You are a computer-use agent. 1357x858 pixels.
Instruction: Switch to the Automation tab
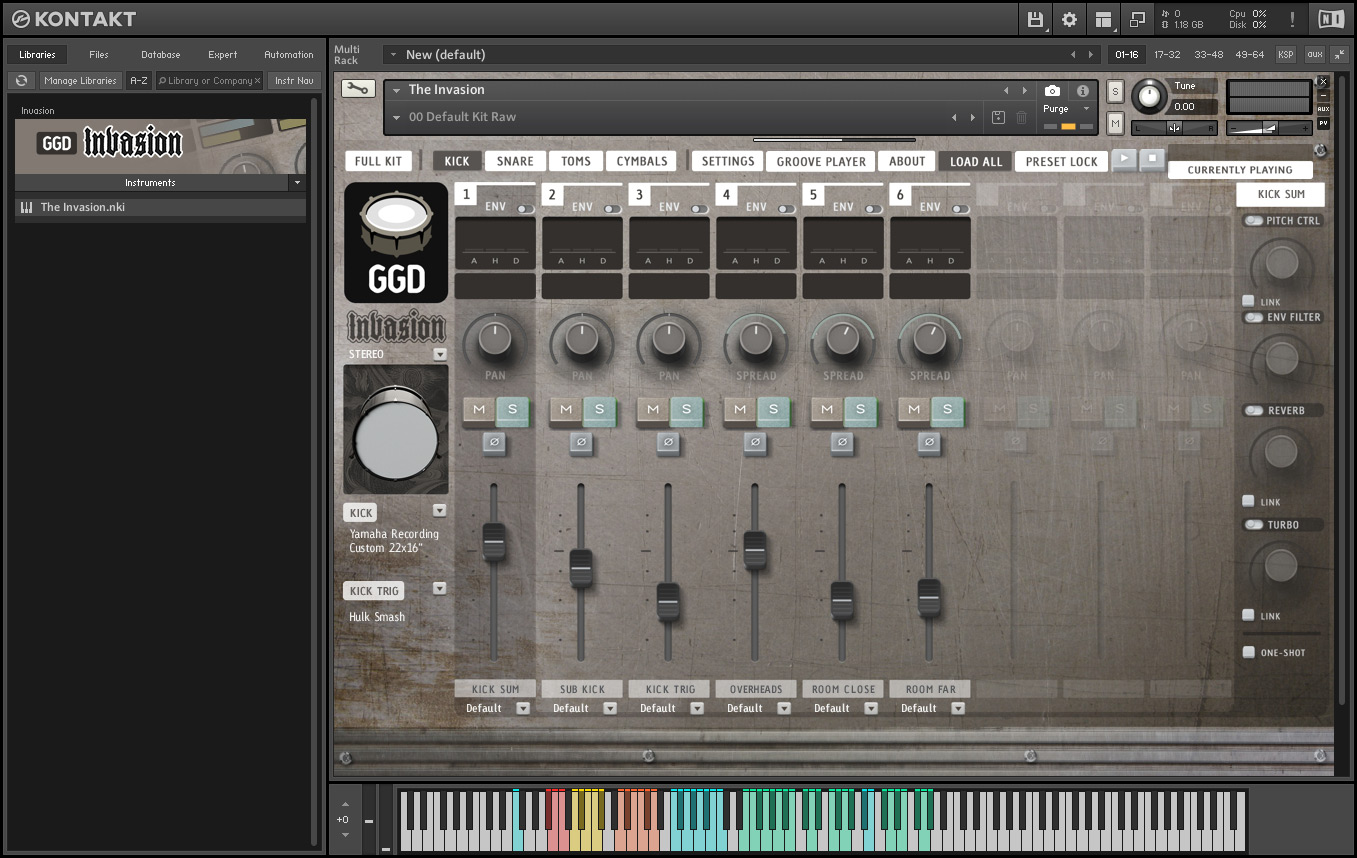pyautogui.click(x=289, y=54)
